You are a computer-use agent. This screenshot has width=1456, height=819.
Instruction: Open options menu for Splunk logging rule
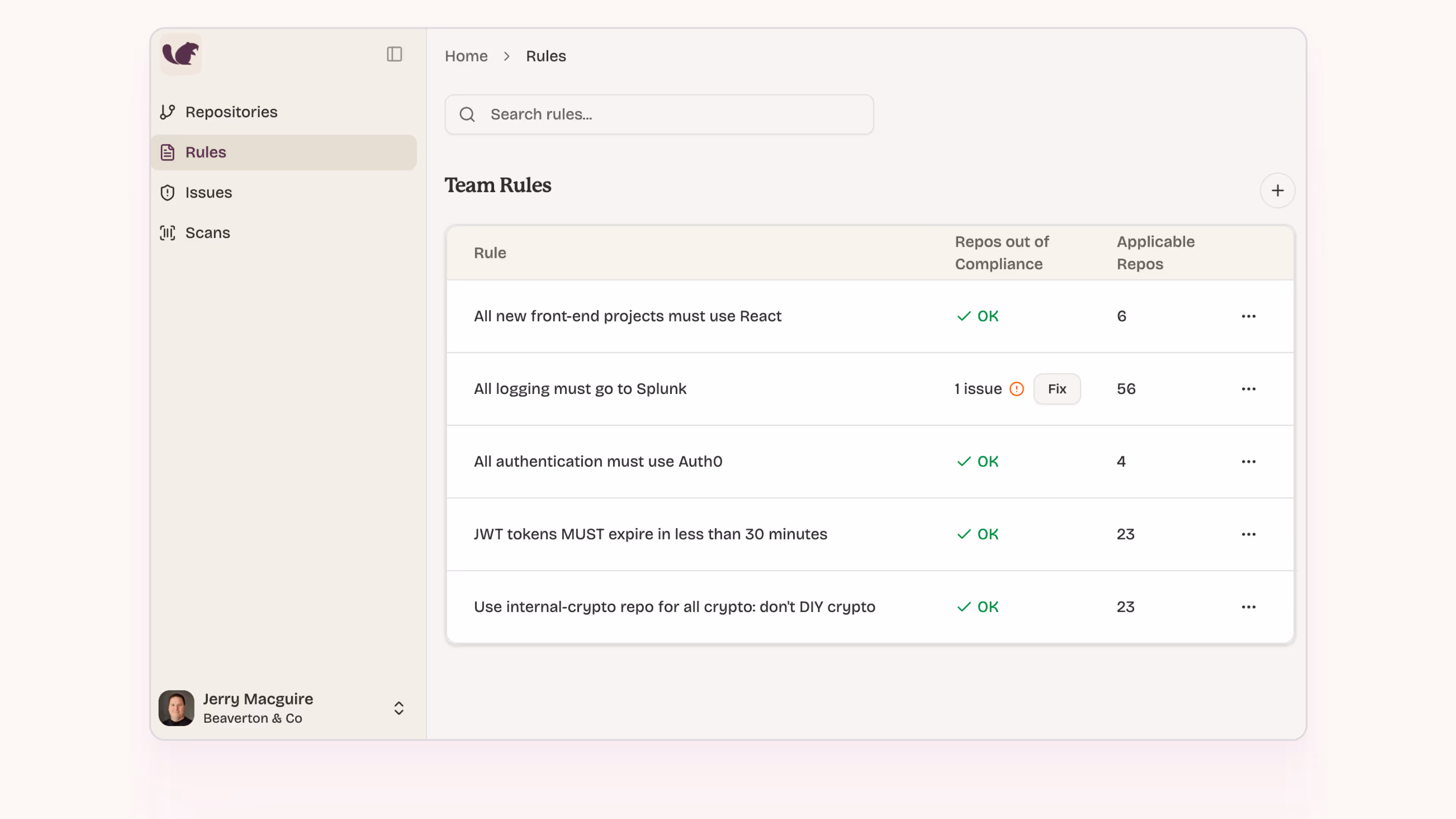click(1248, 389)
